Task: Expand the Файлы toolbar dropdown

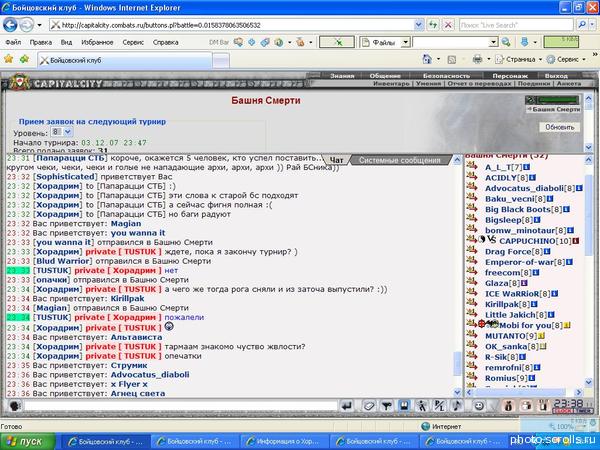Action: click(x=403, y=43)
